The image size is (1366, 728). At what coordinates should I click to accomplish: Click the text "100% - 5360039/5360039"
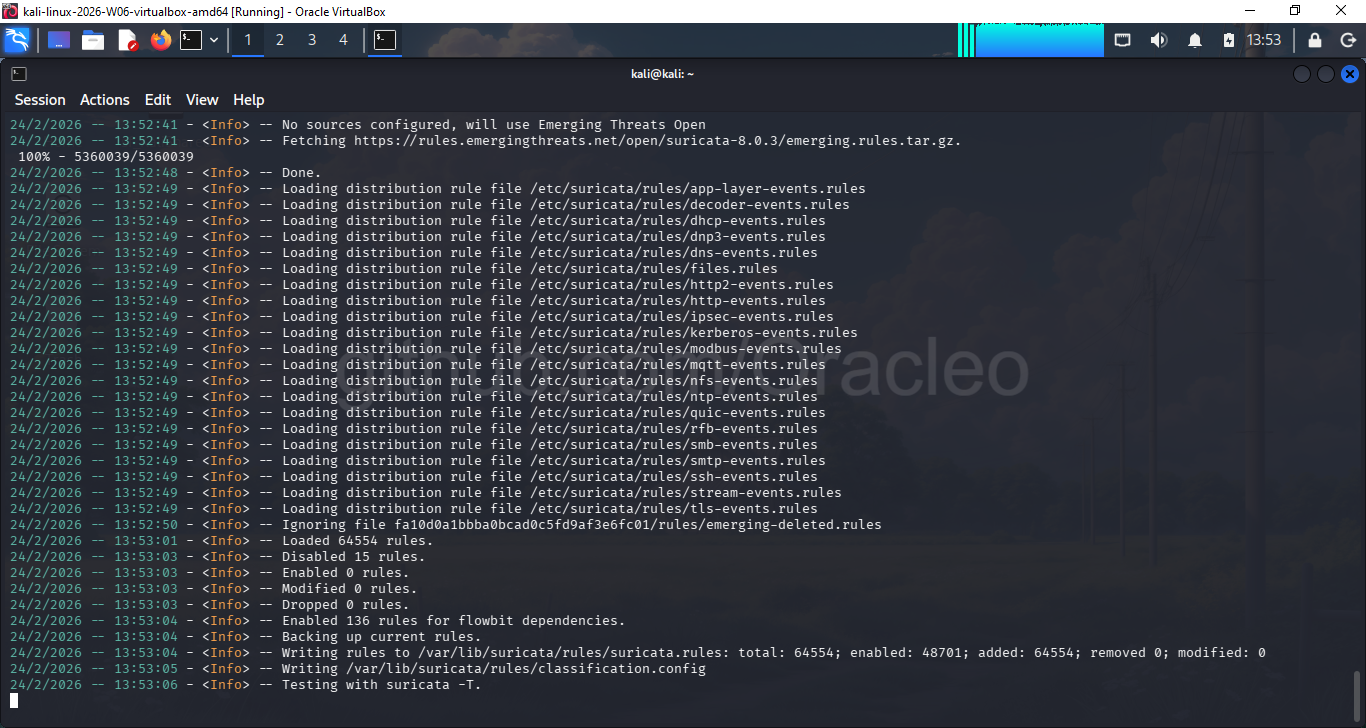click(x=106, y=157)
